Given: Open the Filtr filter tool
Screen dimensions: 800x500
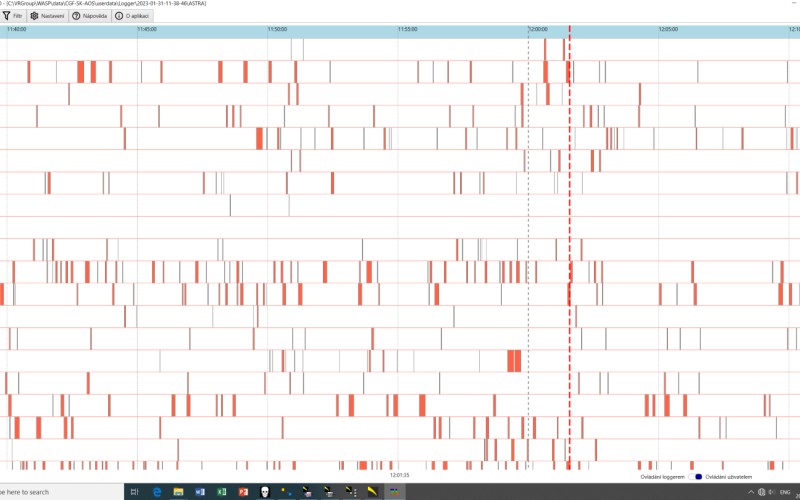Looking at the screenshot, I should pyautogui.click(x=12, y=16).
